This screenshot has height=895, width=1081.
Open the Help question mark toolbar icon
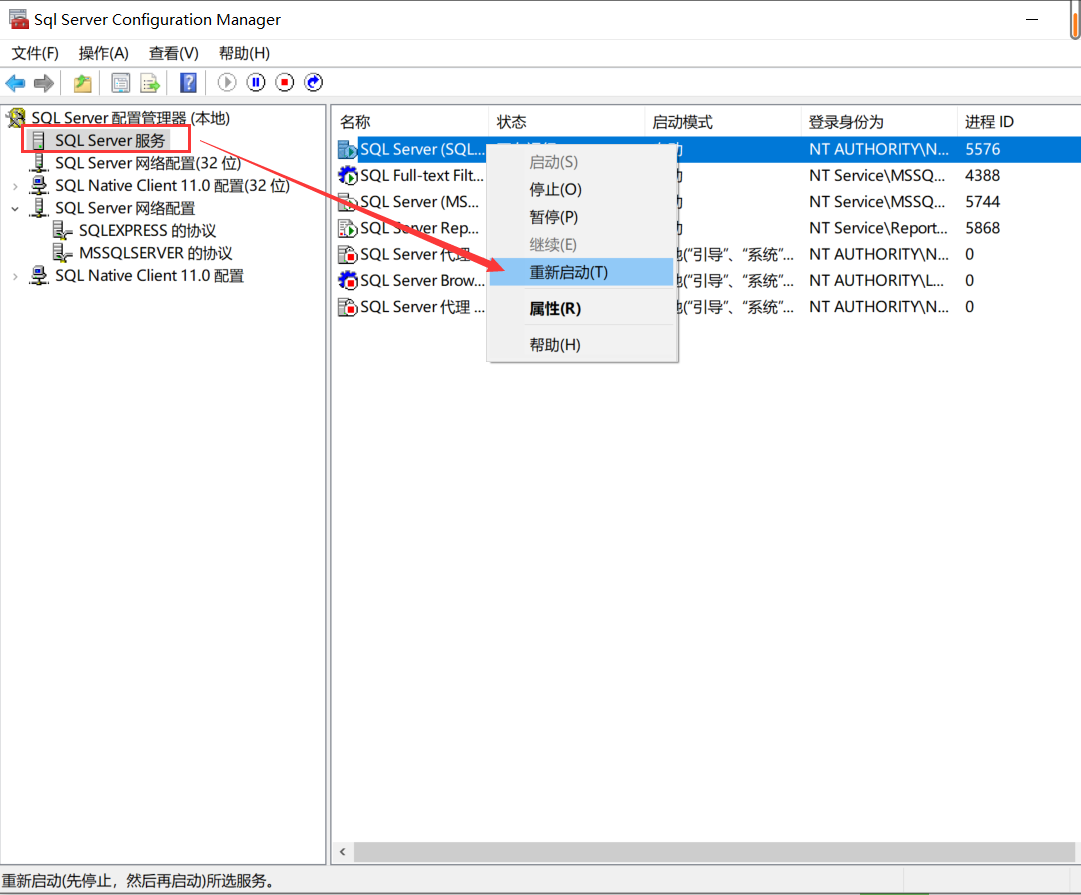coord(188,83)
